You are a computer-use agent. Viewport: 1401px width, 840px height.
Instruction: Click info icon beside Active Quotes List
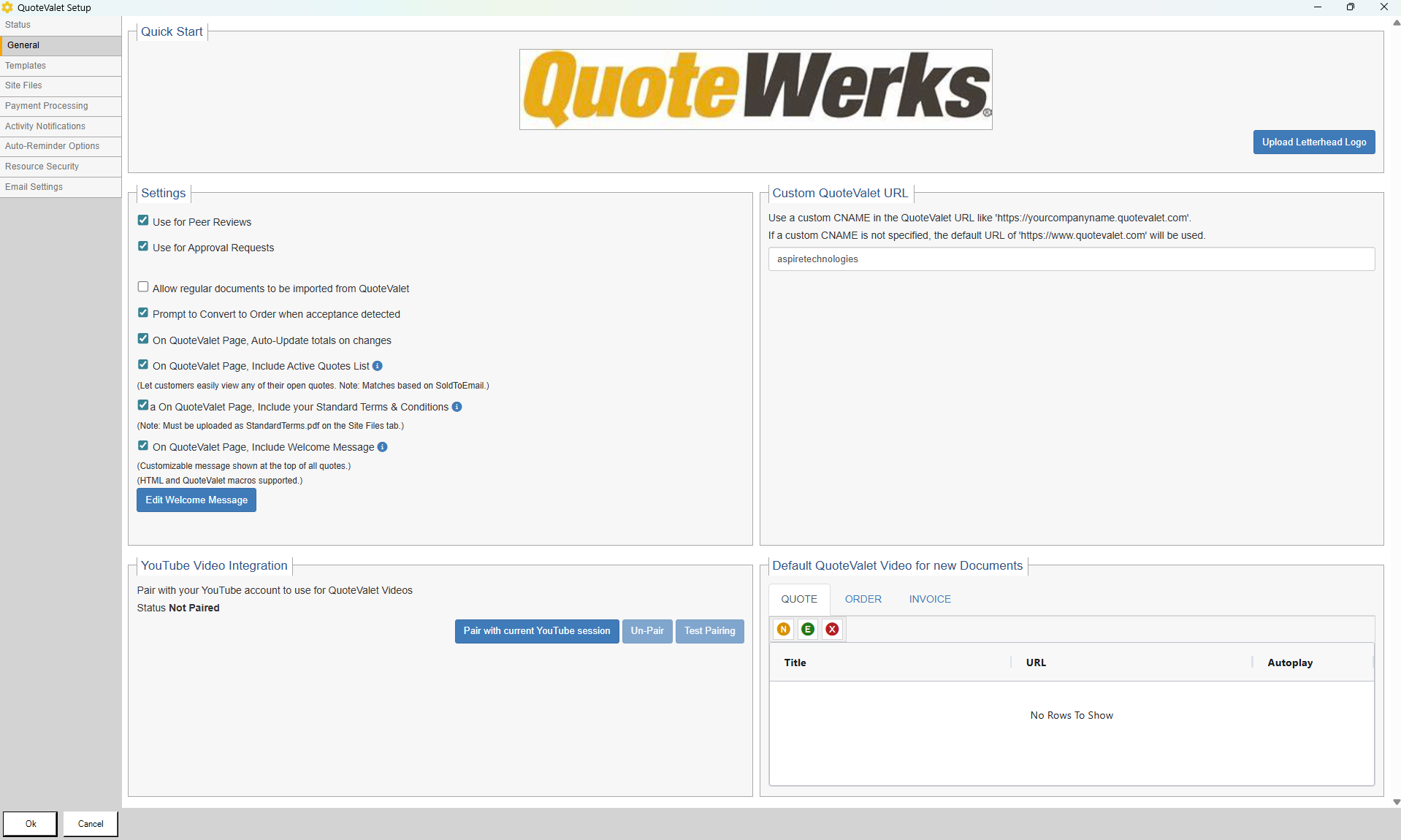[378, 366]
